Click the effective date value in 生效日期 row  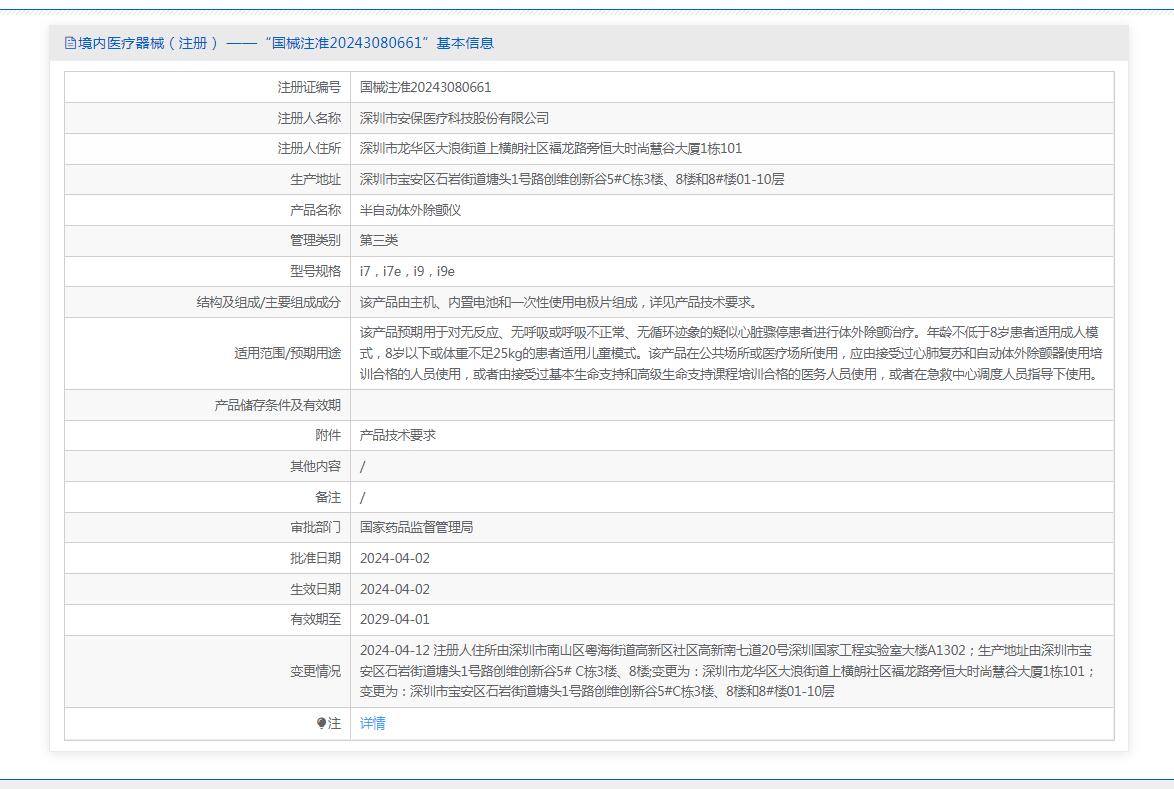pos(395,589)
